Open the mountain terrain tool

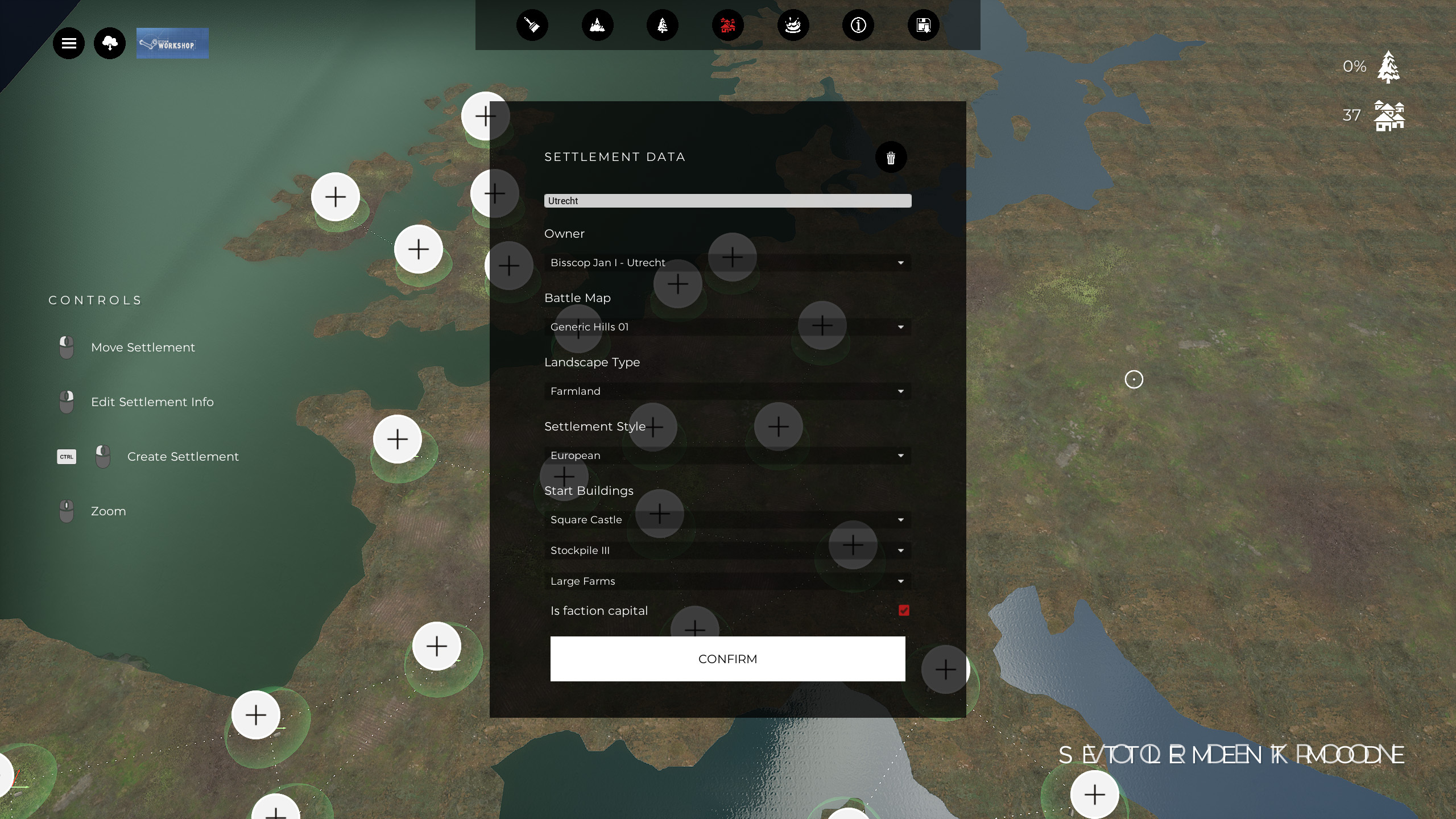pyautogui.click(x=597, y=25)
